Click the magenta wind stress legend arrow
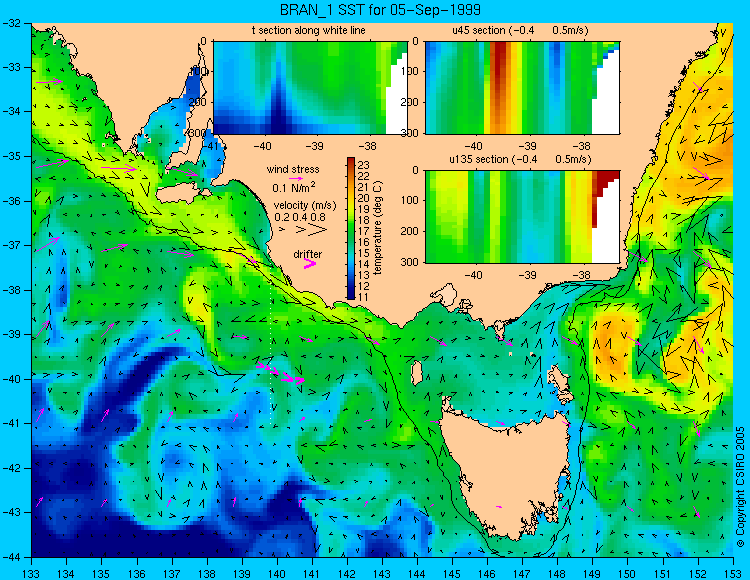The height and width of the screenshot is (580, 750). point(296,178)
